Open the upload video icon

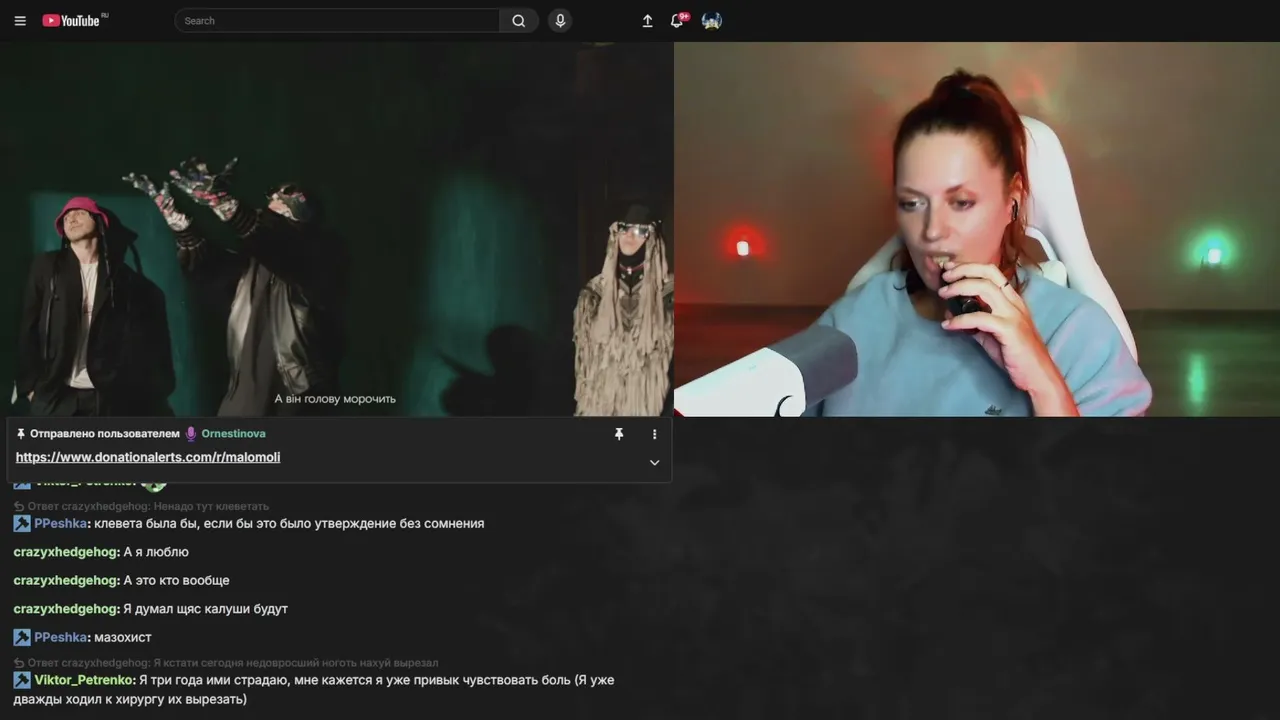(x=648, y=21)
